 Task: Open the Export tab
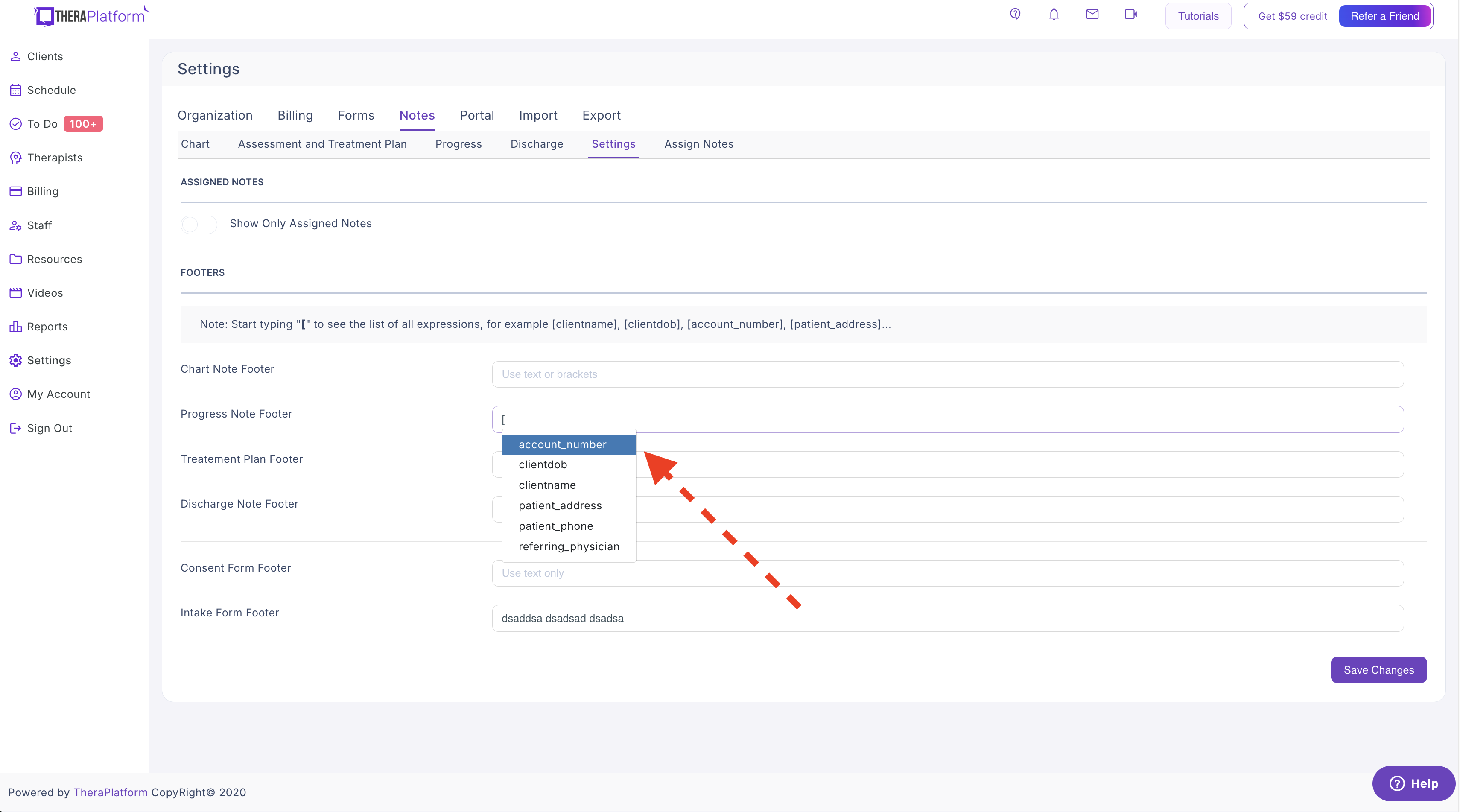602,115
